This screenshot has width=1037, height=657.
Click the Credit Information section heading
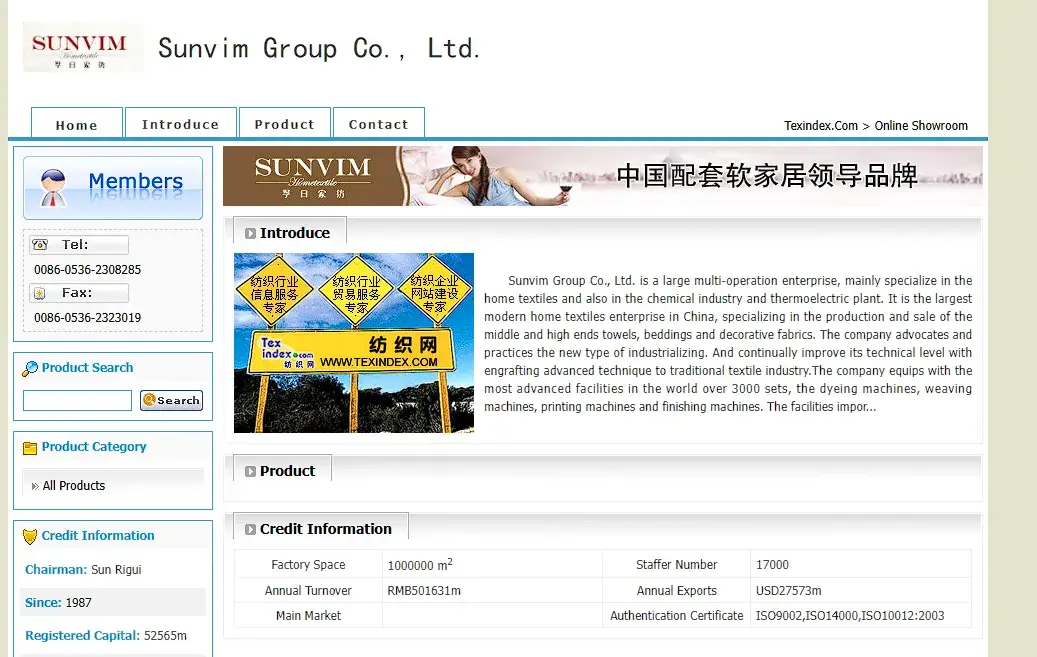(x=325, y=529)
